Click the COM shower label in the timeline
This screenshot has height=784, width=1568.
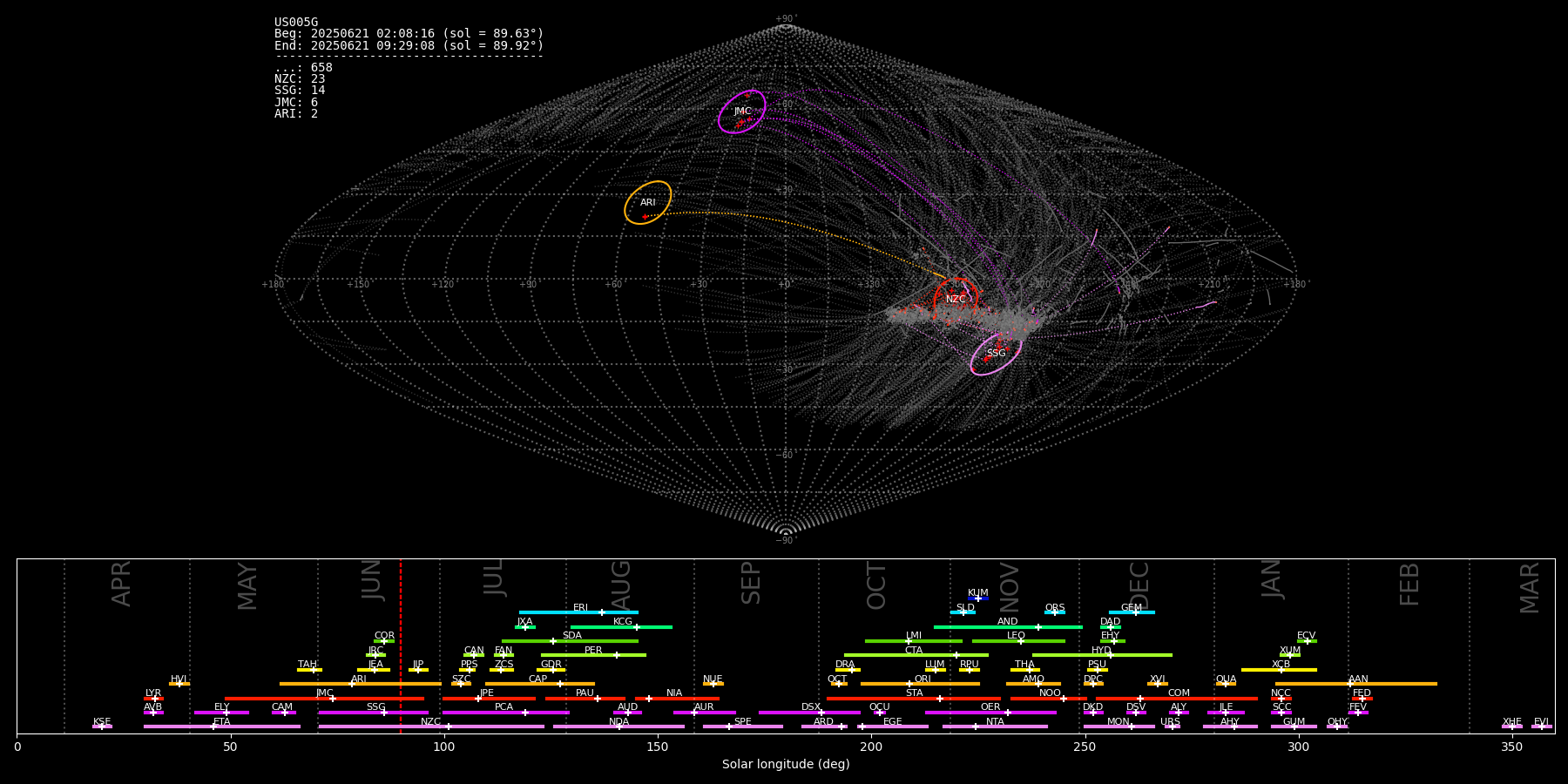pos(1179,693)
